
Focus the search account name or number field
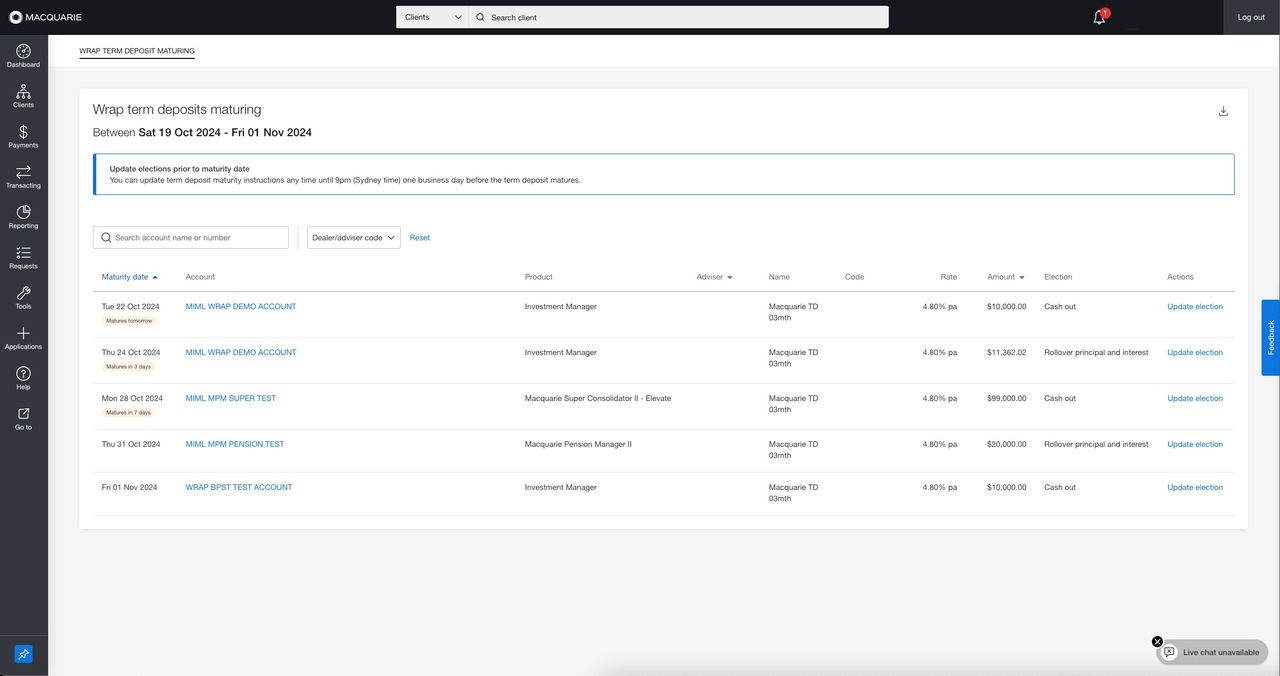(191, 237)
